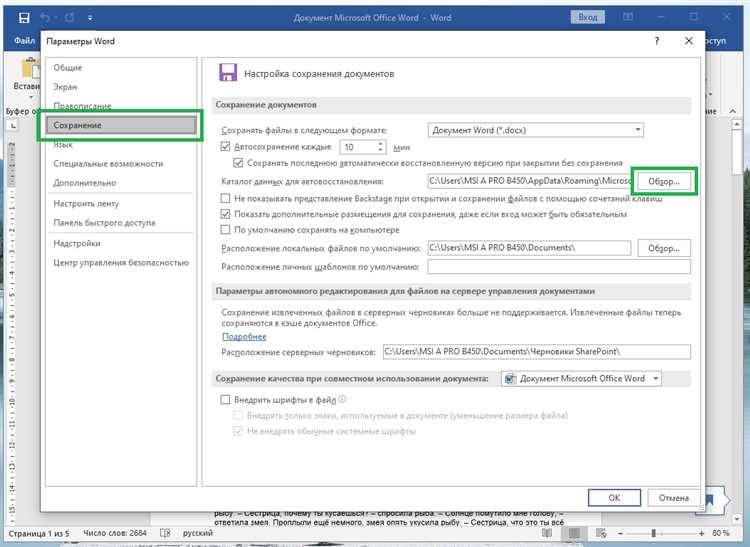Image resolution: width=750 pixels, height=547 pixels.
Task: Toggle Сохранять последнюю автоматически восстановленную версию checkbox
Action: point(238,163)
